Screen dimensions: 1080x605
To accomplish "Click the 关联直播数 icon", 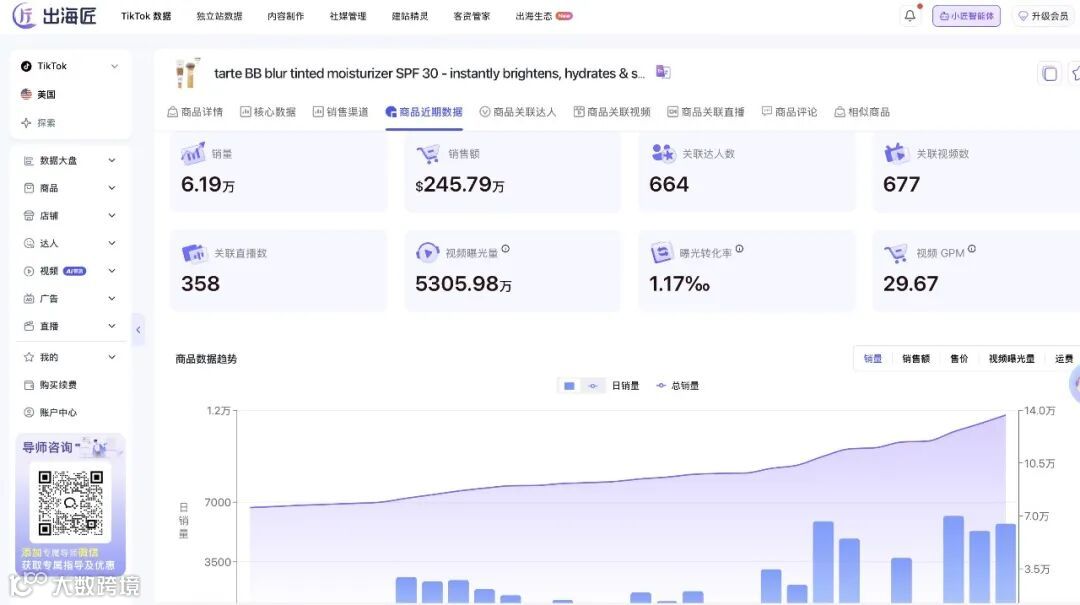I will tap(194, 253).
